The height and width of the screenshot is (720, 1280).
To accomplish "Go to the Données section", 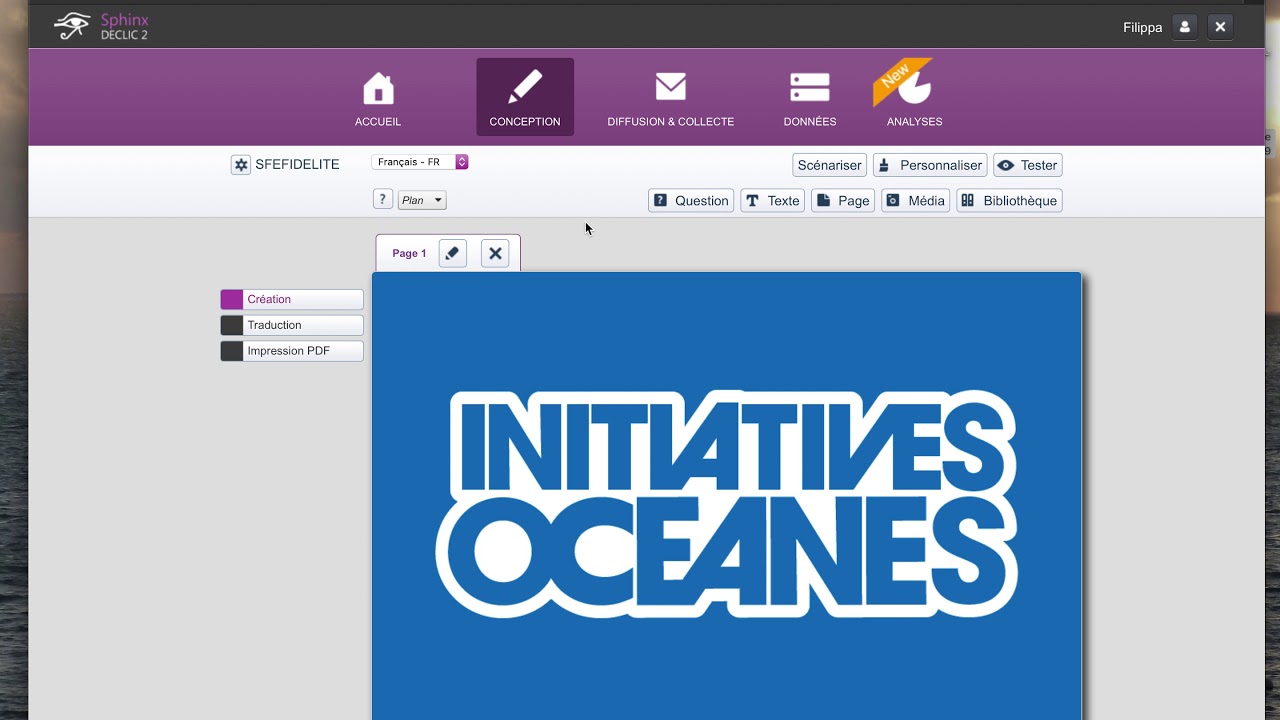I will 810,98.
